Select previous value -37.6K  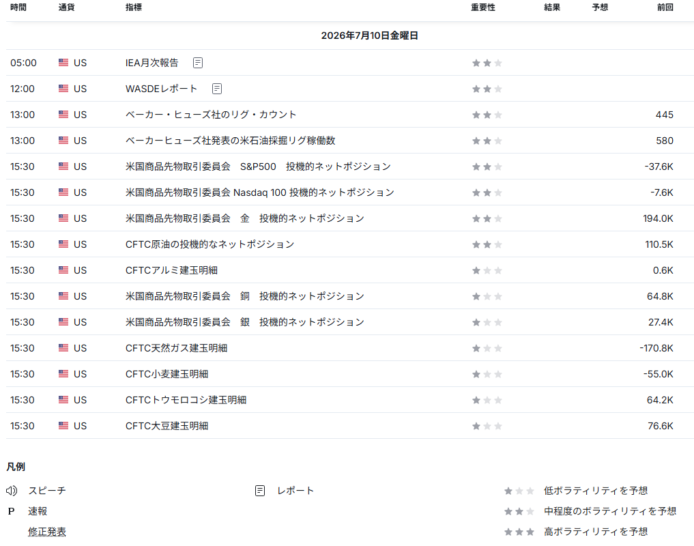click(659, 167)
